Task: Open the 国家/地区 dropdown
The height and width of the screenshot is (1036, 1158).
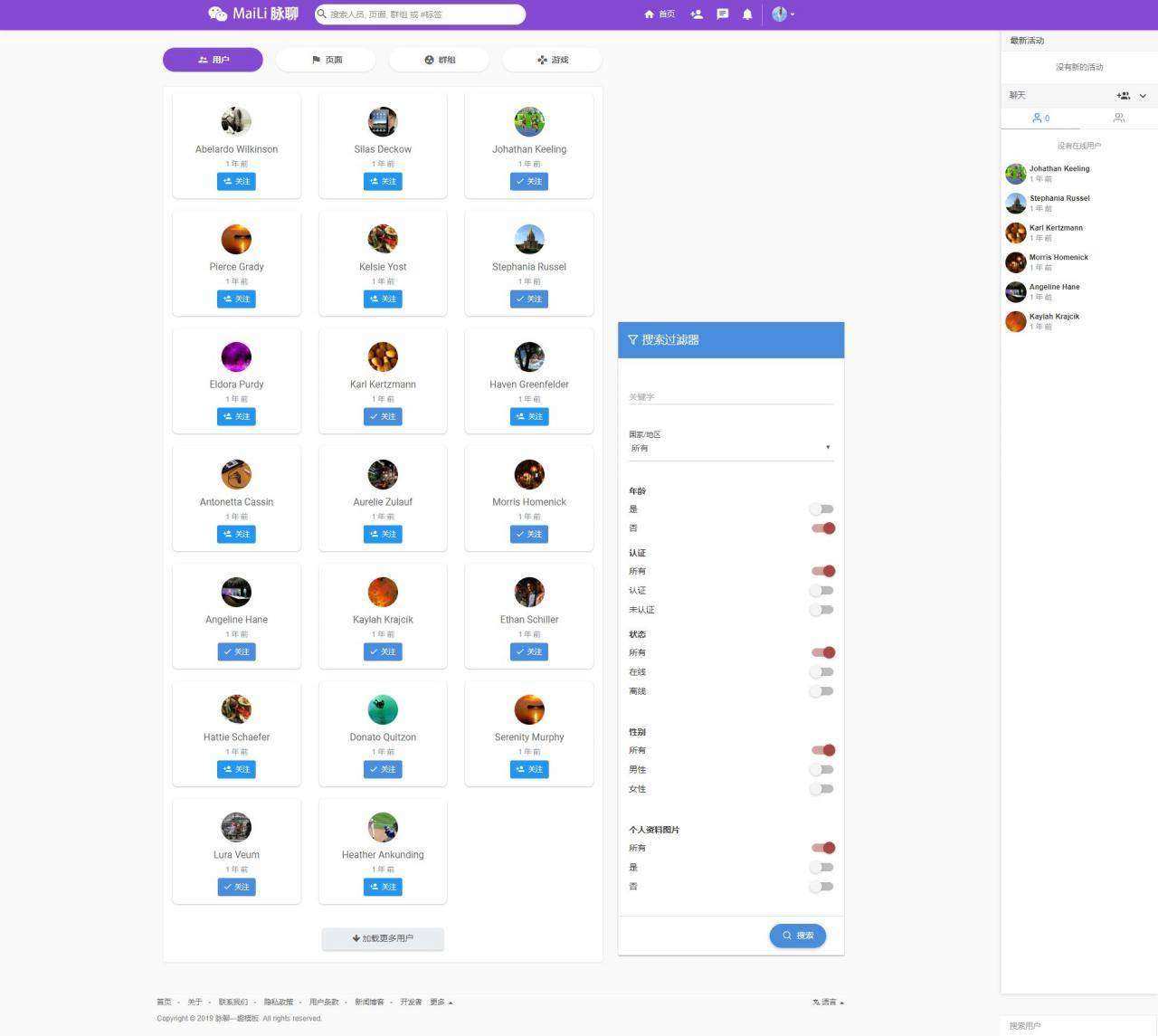Action: (x=730, y=448)
